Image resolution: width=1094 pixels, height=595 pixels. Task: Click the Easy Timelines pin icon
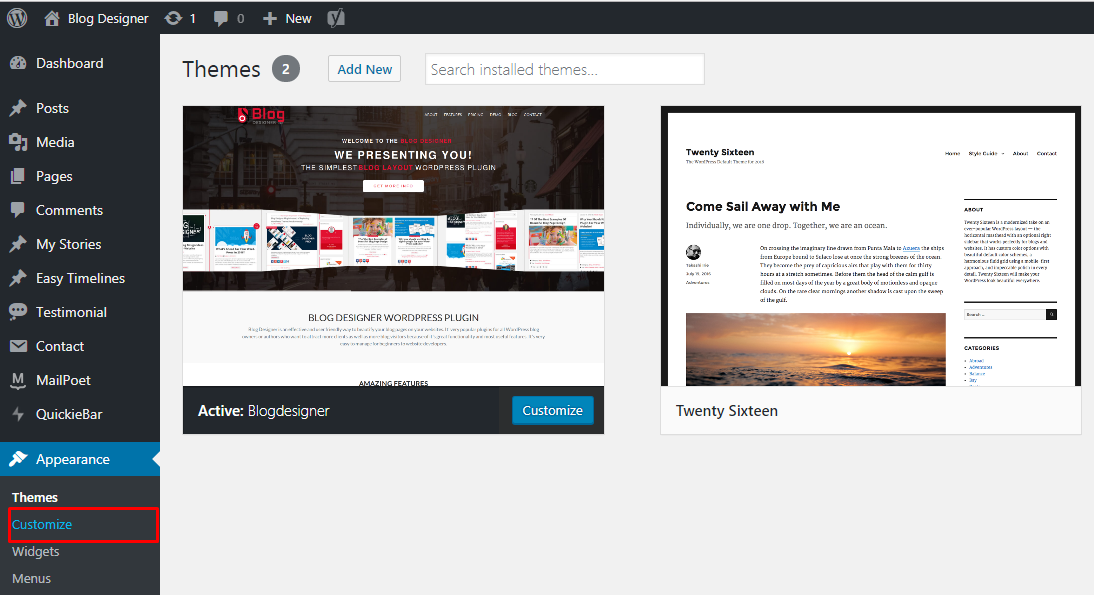[18, 278]
